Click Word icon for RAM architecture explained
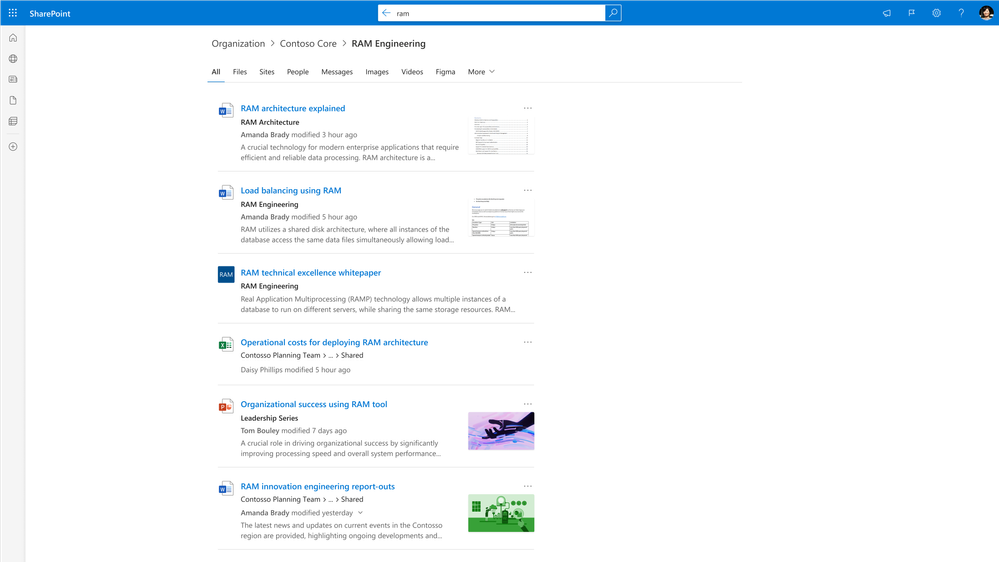Image resolution: width=999 pixels, height=562 pixels. (x=226, y=110)
